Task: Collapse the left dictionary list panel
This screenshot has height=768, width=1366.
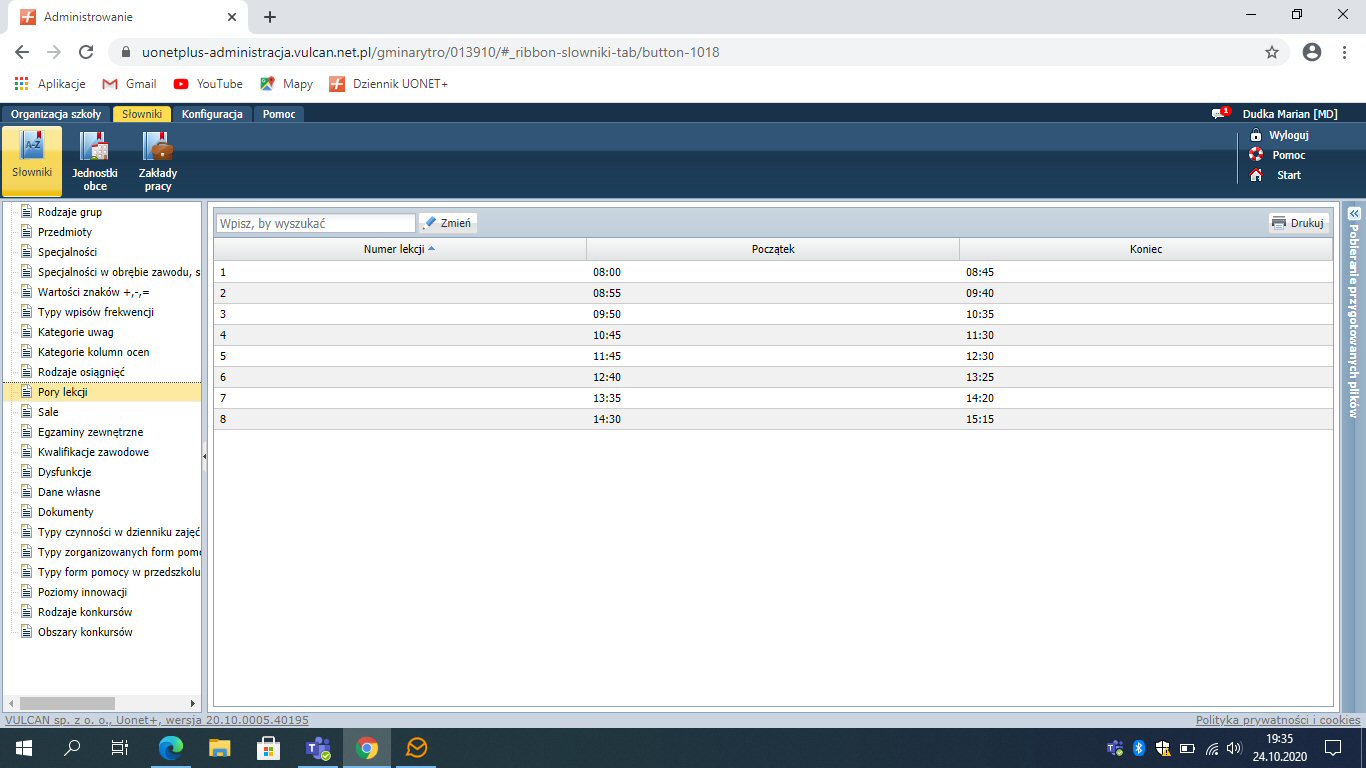Action: pyautogui.click(x=205, y=456)
